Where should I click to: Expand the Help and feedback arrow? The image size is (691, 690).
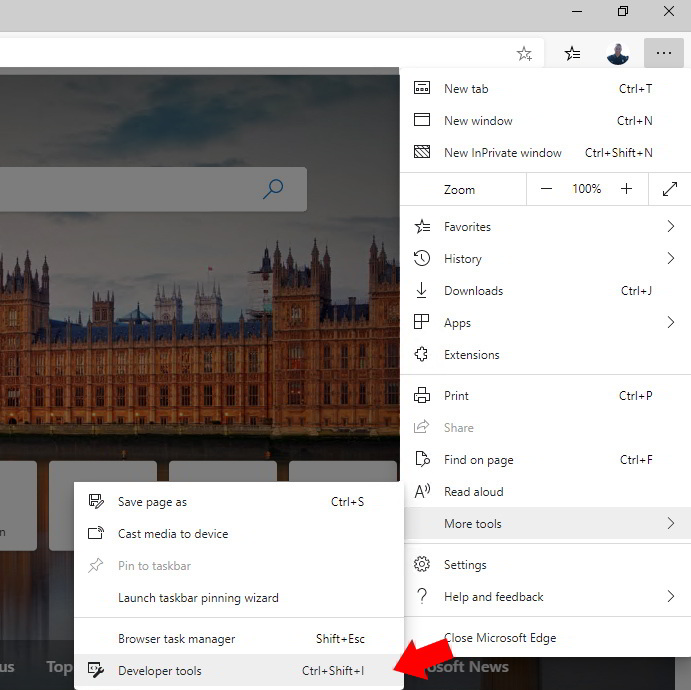point(671,596)
